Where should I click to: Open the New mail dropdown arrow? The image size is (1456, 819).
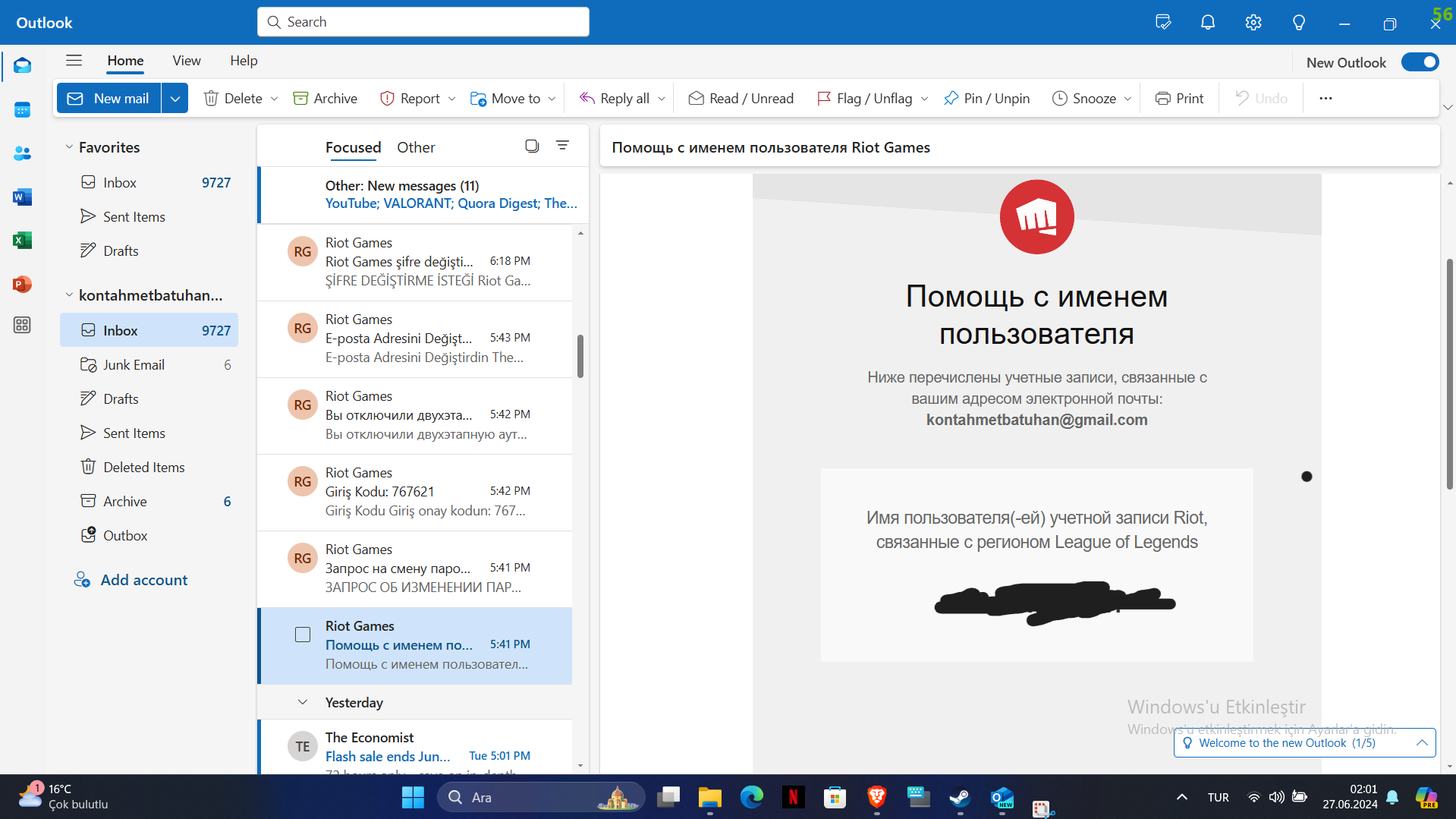coord(175,99)
